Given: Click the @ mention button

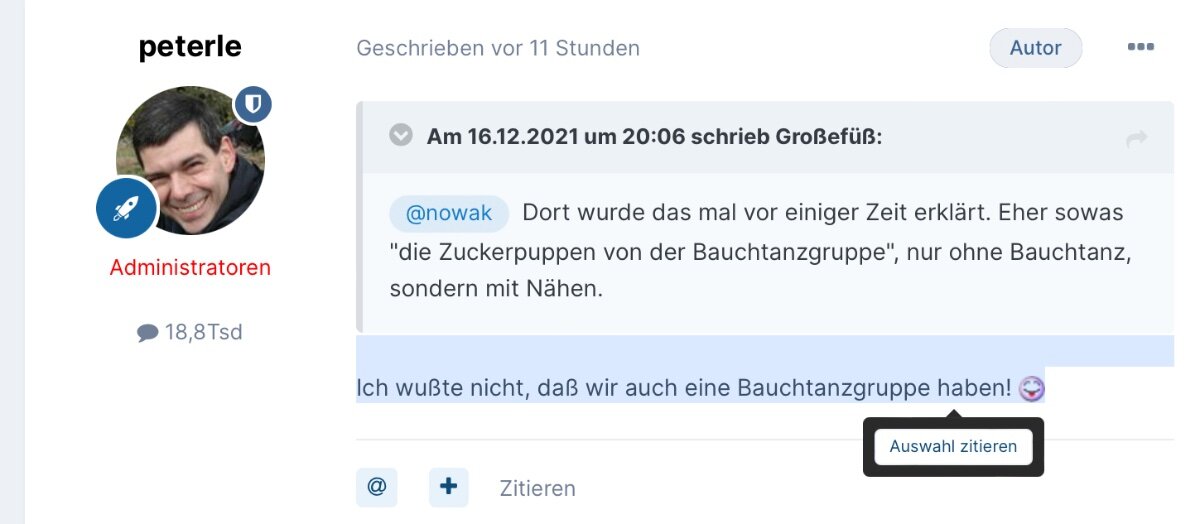Looking at the screenshot, I should pyautogui.click(x=376, y=487).
